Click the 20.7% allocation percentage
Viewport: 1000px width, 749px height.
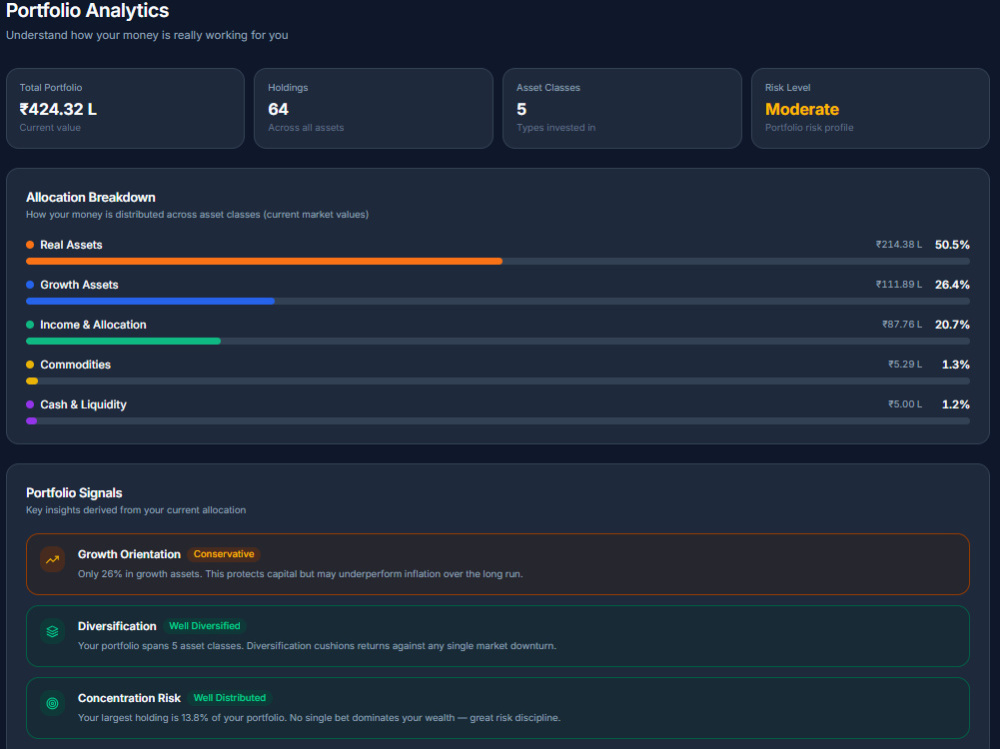coord(952,325)
